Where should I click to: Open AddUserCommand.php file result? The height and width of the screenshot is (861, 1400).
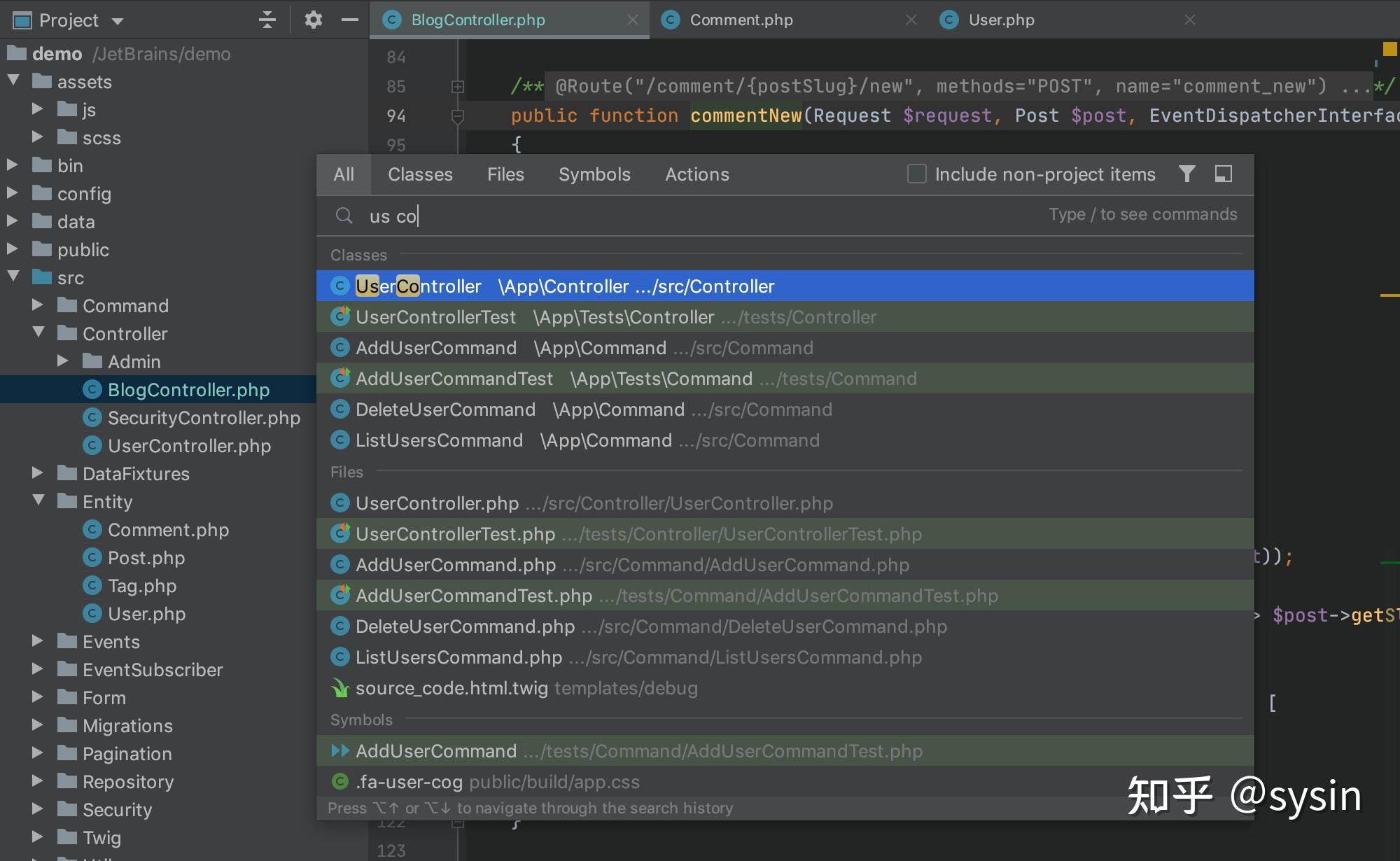pos(785,565)
